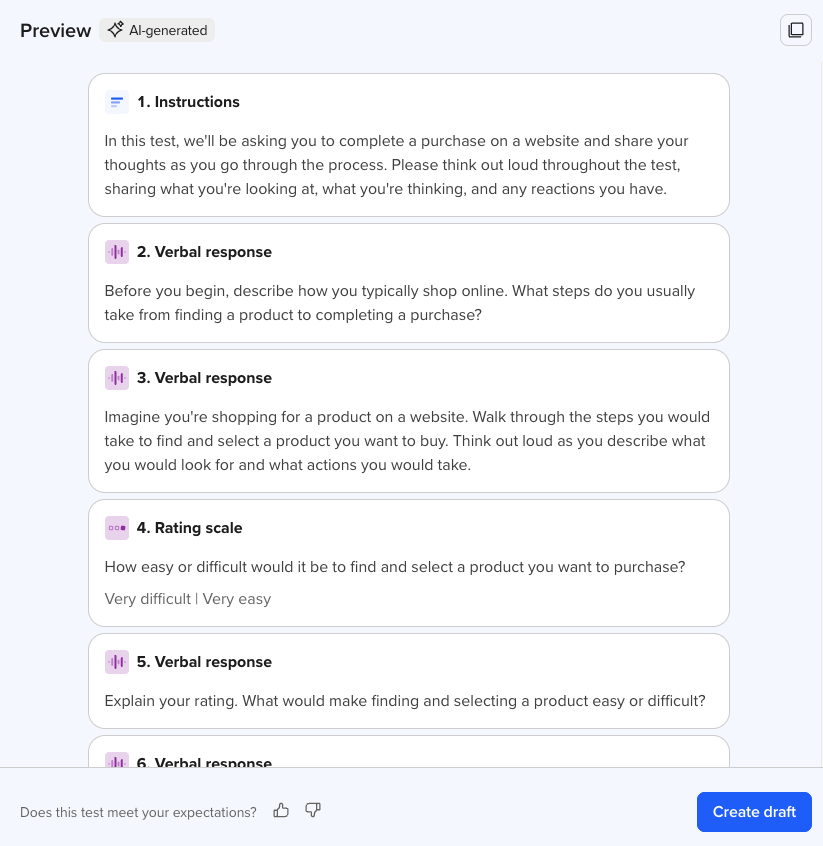Click the copy icon in top-right corner
Viewport: 823px width, 846px height.
[x=796, y=30]
